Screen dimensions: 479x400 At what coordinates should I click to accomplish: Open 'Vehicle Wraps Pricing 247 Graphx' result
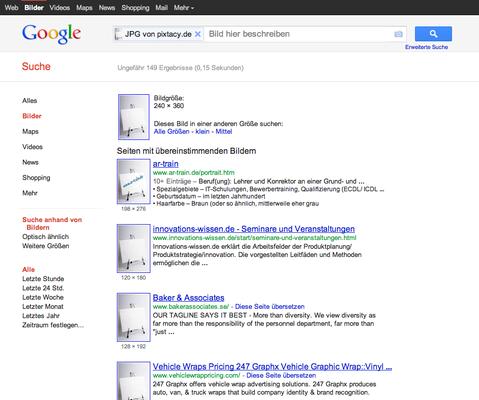272,367
